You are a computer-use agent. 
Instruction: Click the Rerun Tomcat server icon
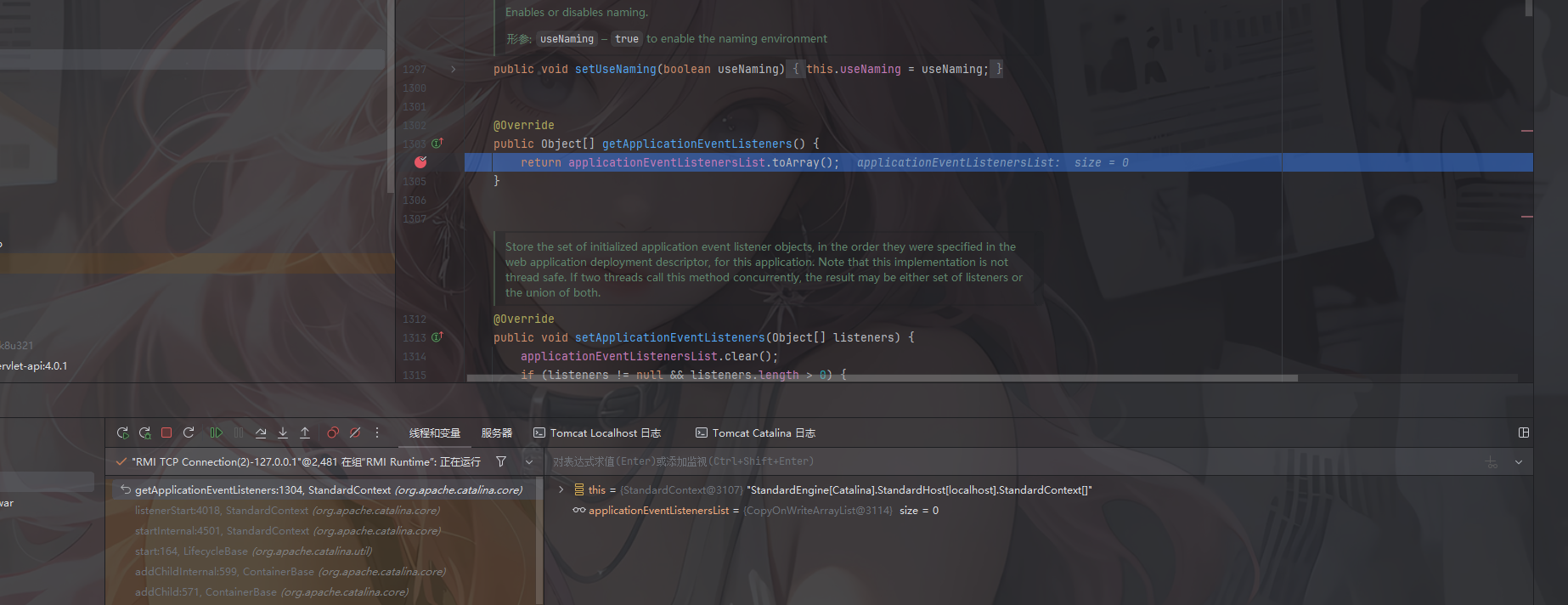[122, 433]
